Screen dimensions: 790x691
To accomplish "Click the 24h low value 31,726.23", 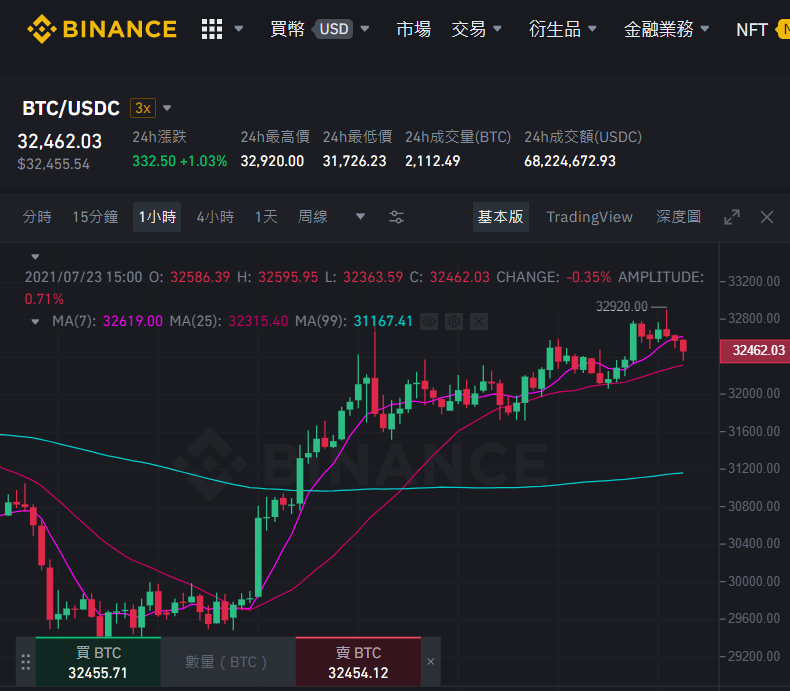I will (354, 161).
